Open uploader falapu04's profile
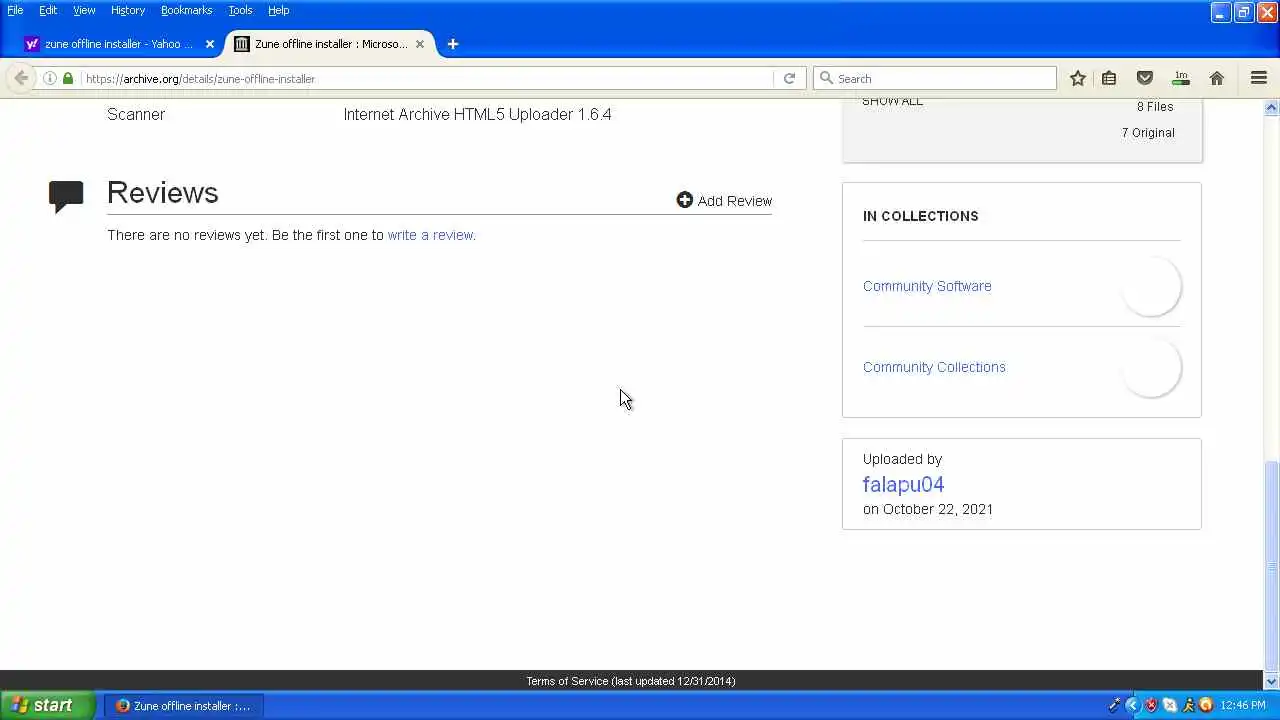Viewport: 1280px width, 720px height. pos(903,484)
